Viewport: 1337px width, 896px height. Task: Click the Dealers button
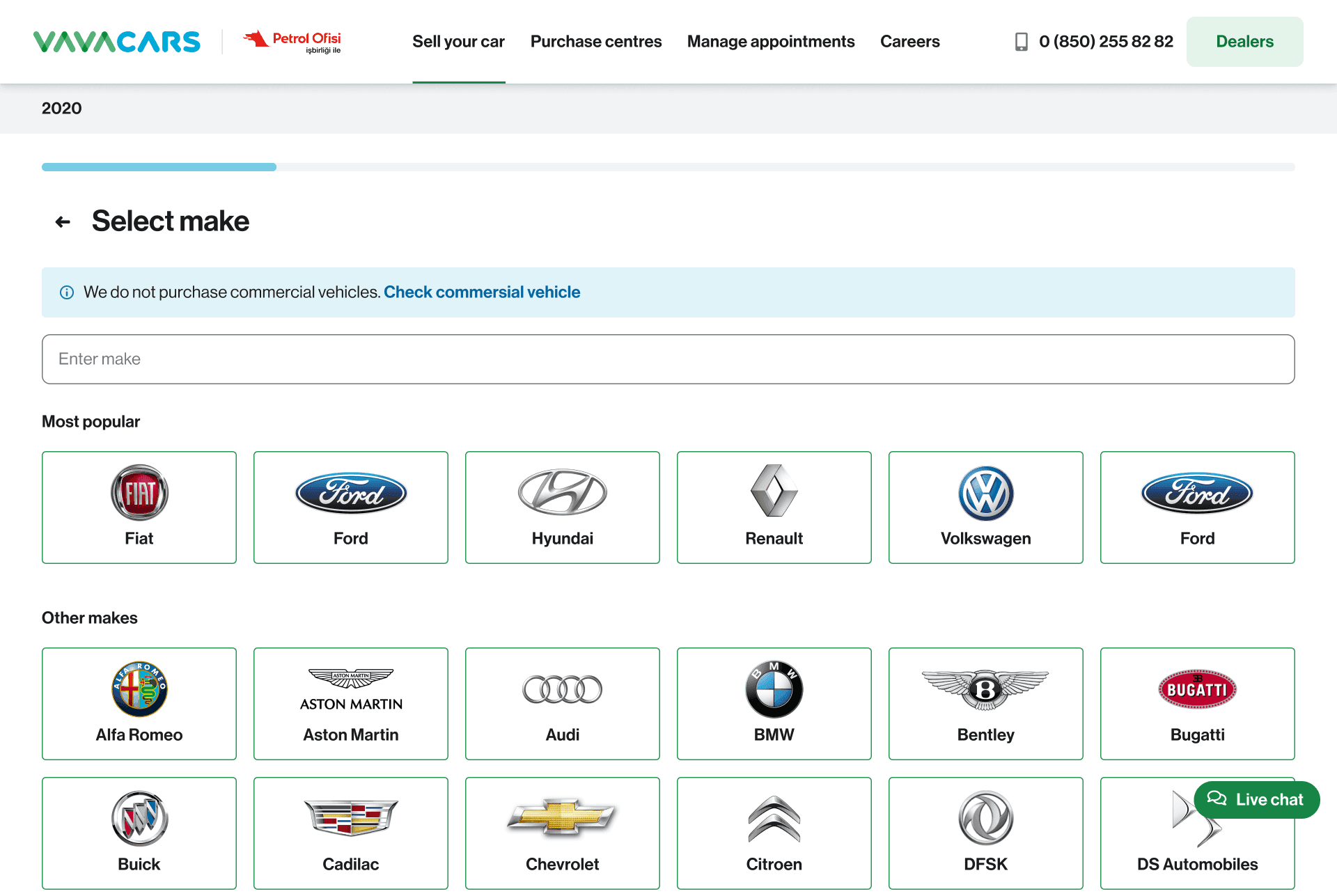coord(1244,42)
